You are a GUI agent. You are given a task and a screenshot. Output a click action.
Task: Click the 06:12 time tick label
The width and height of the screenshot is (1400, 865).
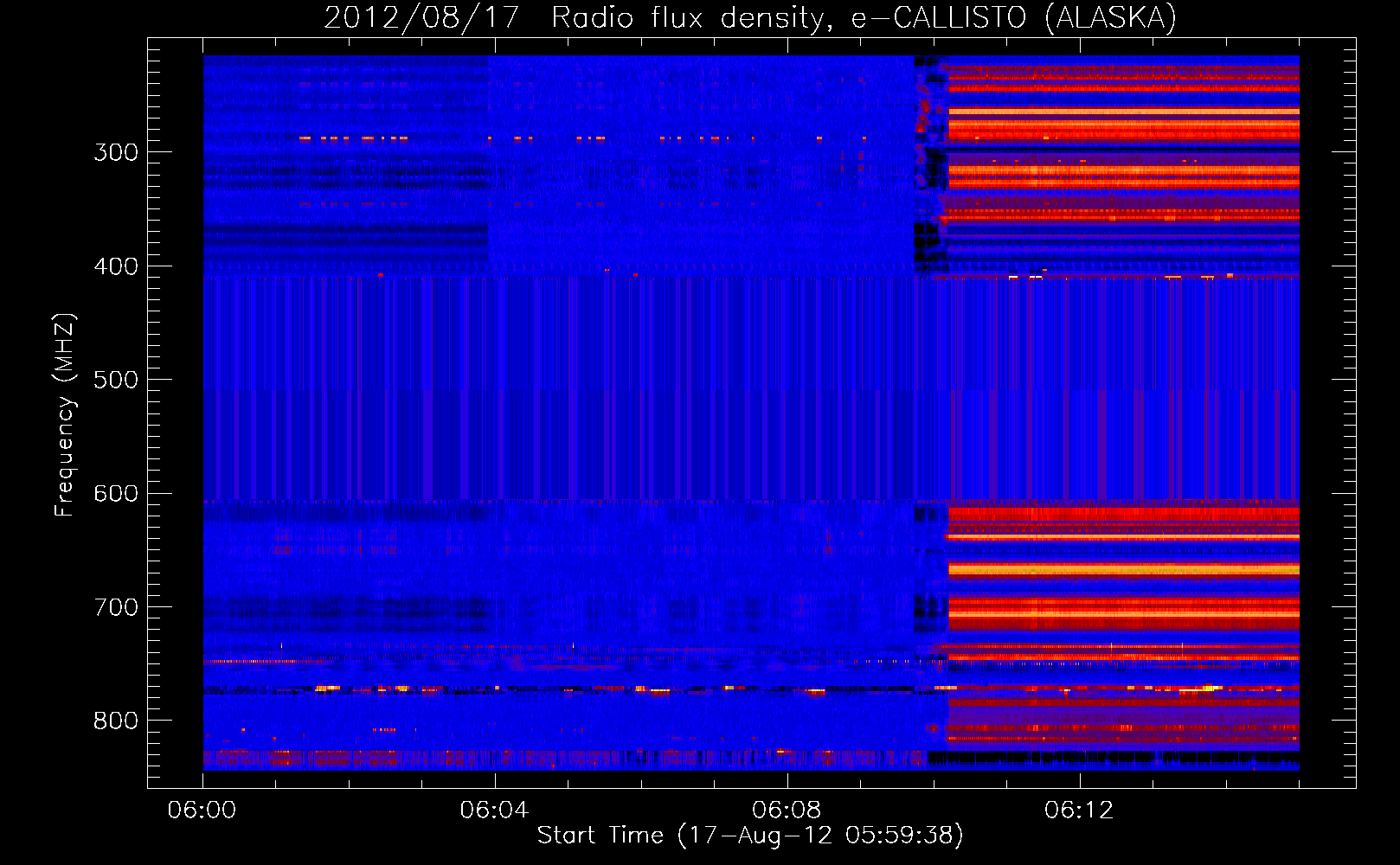tap(1079, 811)
